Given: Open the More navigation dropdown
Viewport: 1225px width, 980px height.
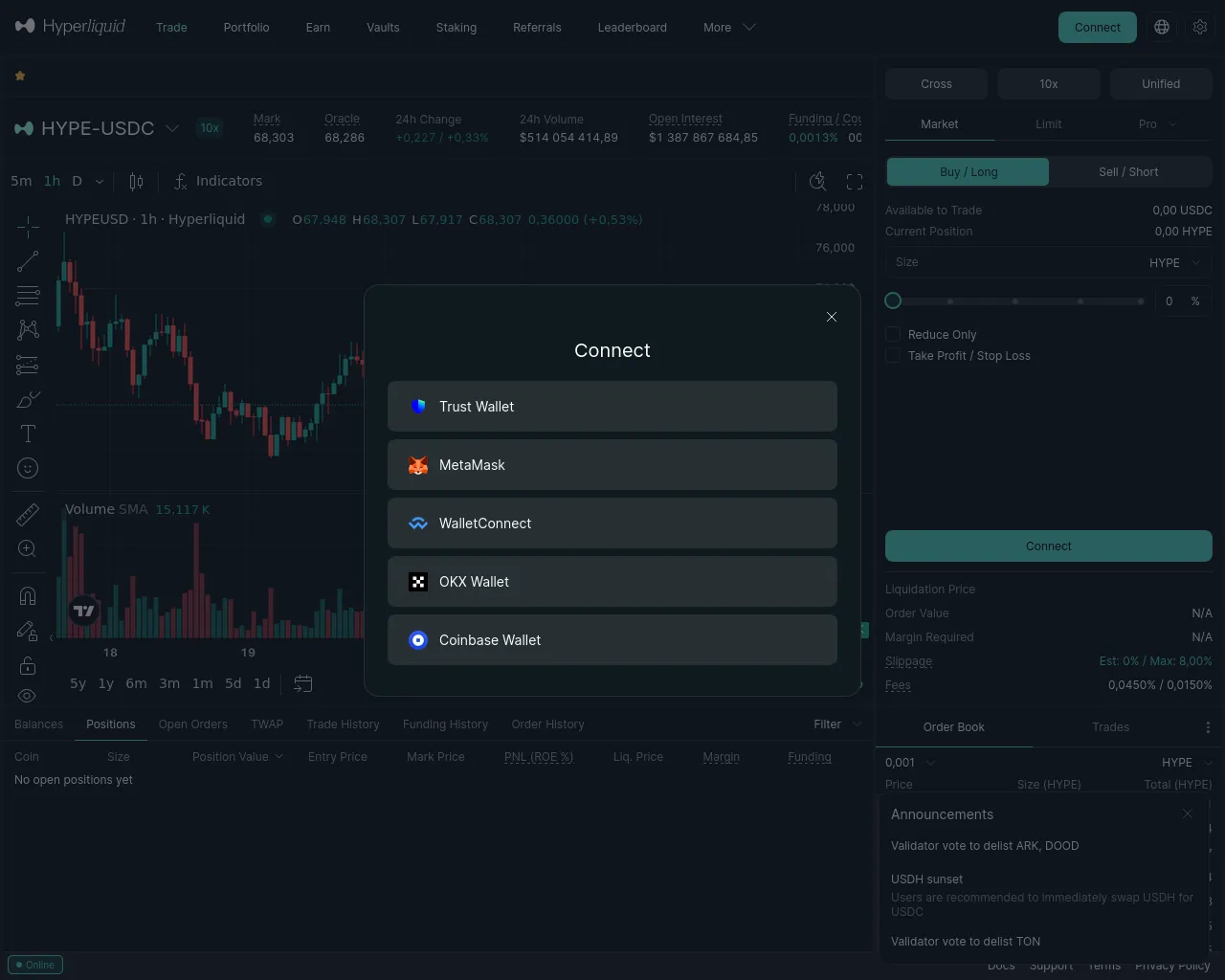Looking at the screenshot, I should [729, 28].
